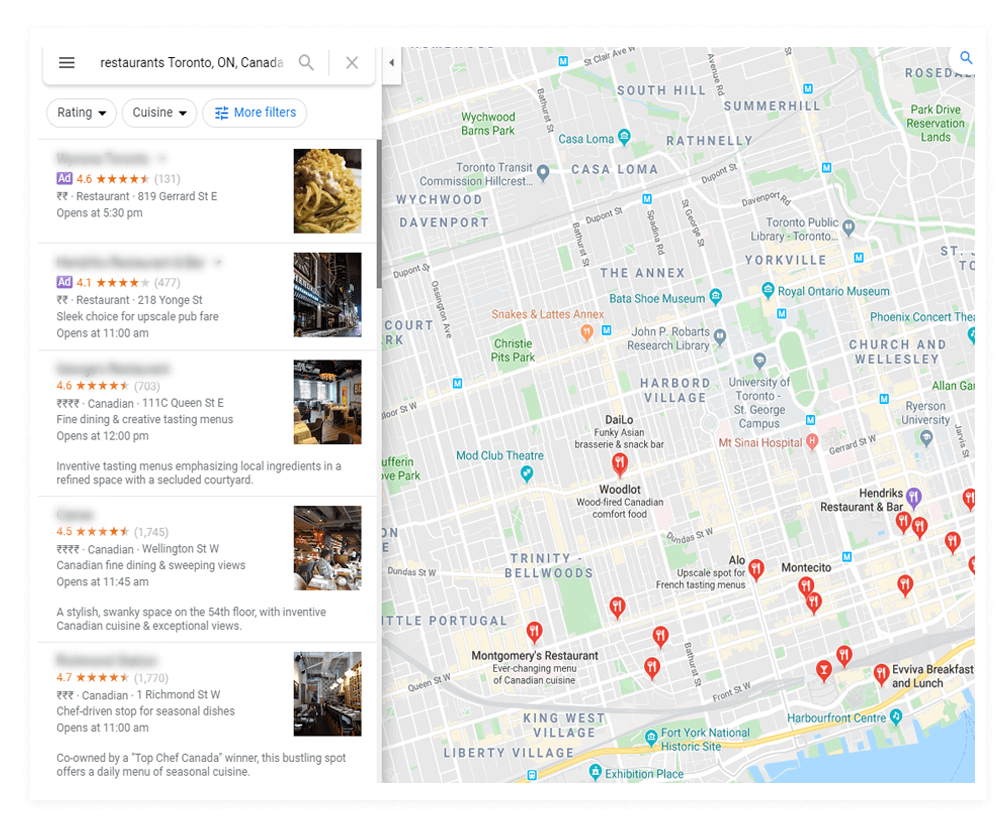The height and width of the screenshot is (831, 1007).
Task: Open More filters
Action: point(255,113)
